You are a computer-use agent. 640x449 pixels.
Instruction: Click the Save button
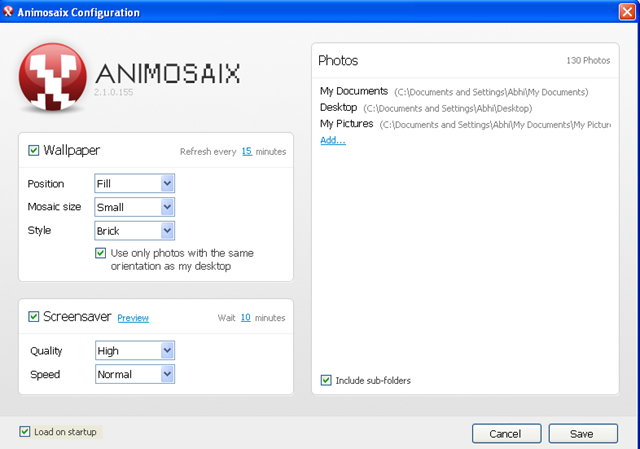(x=583, y=433)
